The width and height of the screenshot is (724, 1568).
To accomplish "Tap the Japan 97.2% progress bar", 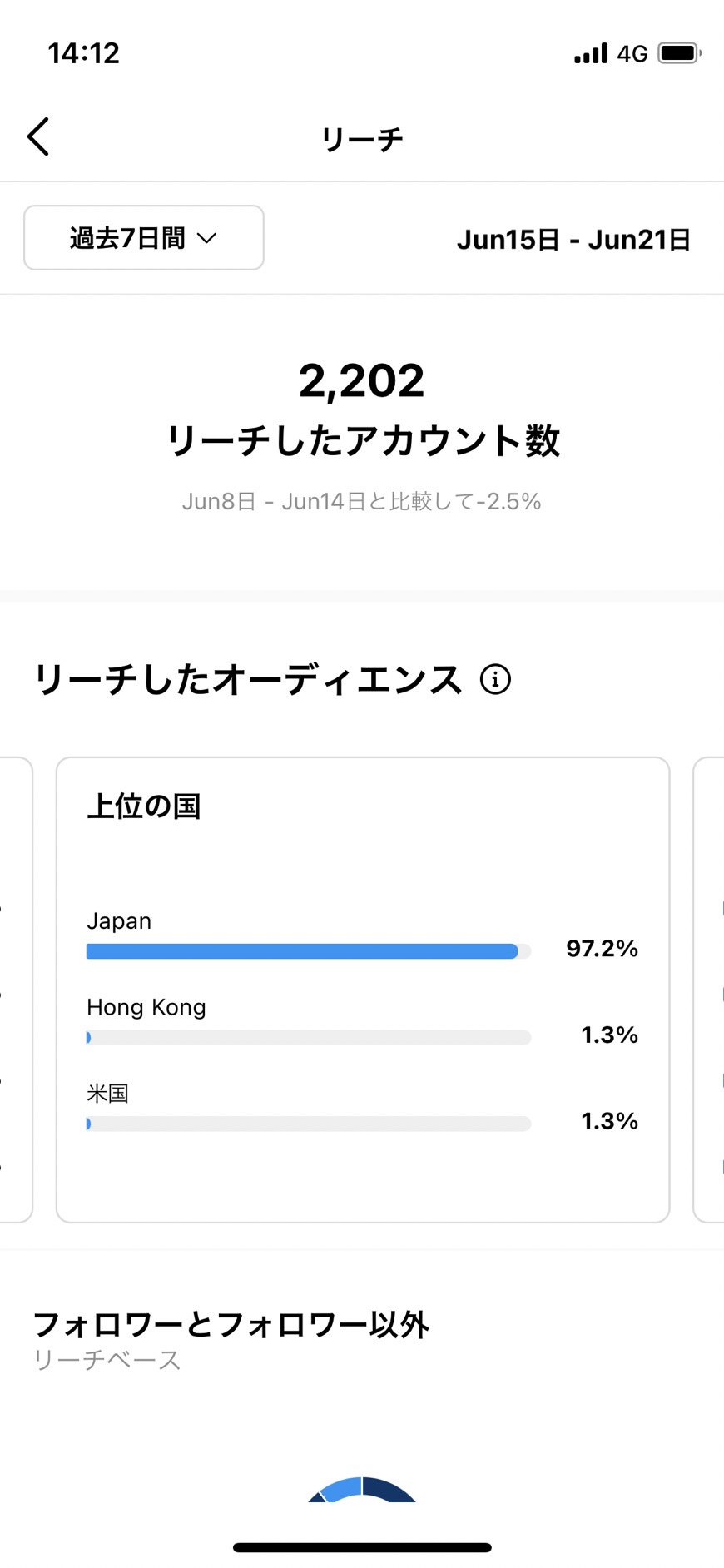I will click(309, 951).
